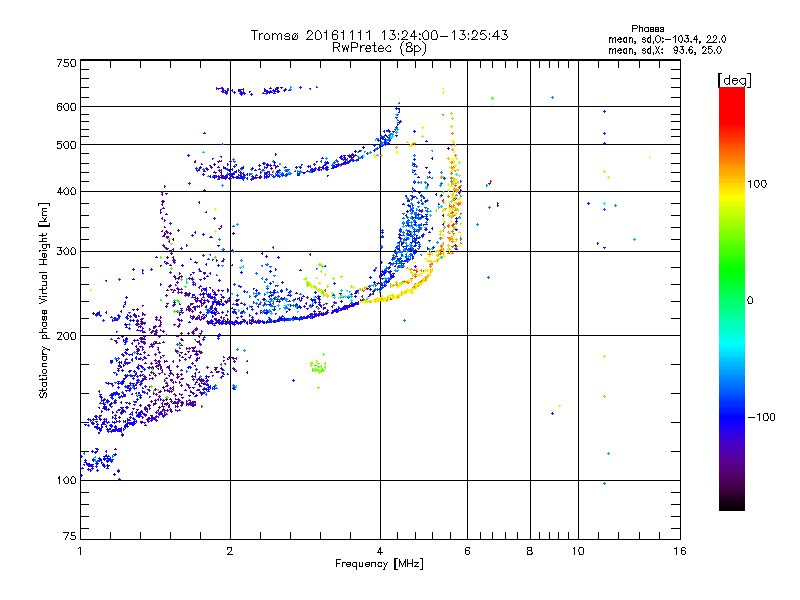Click the x-axis tick label "1"
This screenshot has height=600, width=800.
pos(80,551)
